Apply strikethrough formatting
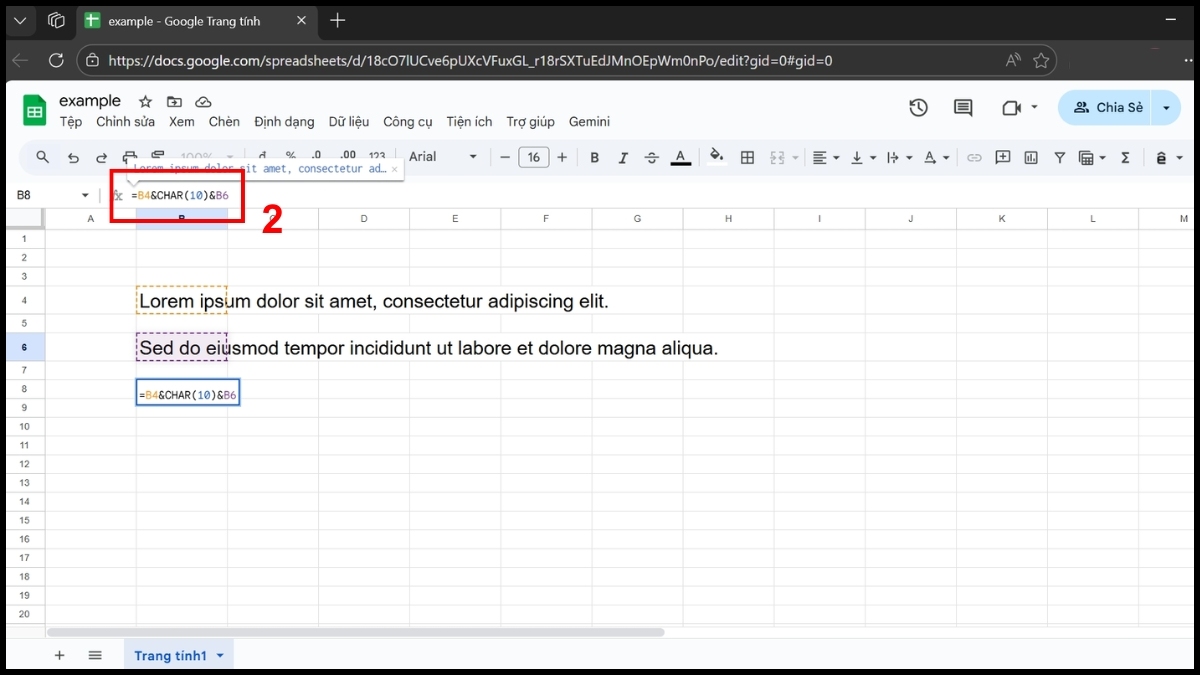Screen dimensions: 1200x675 point(650,157)
